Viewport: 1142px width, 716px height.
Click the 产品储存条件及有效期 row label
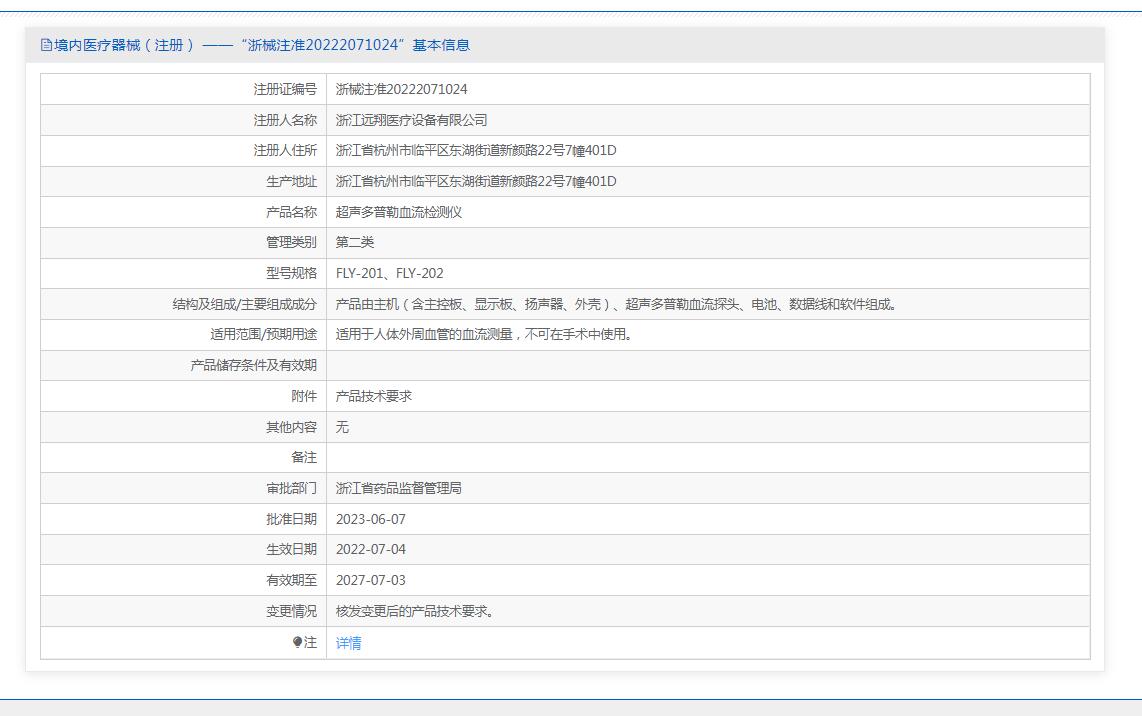(x=254, y=366)
